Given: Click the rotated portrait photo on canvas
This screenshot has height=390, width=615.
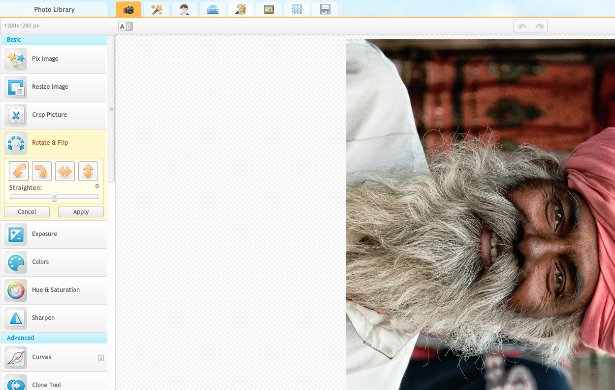Looking at the screenshot, I should pyautogui.click(x=480, y=215).
